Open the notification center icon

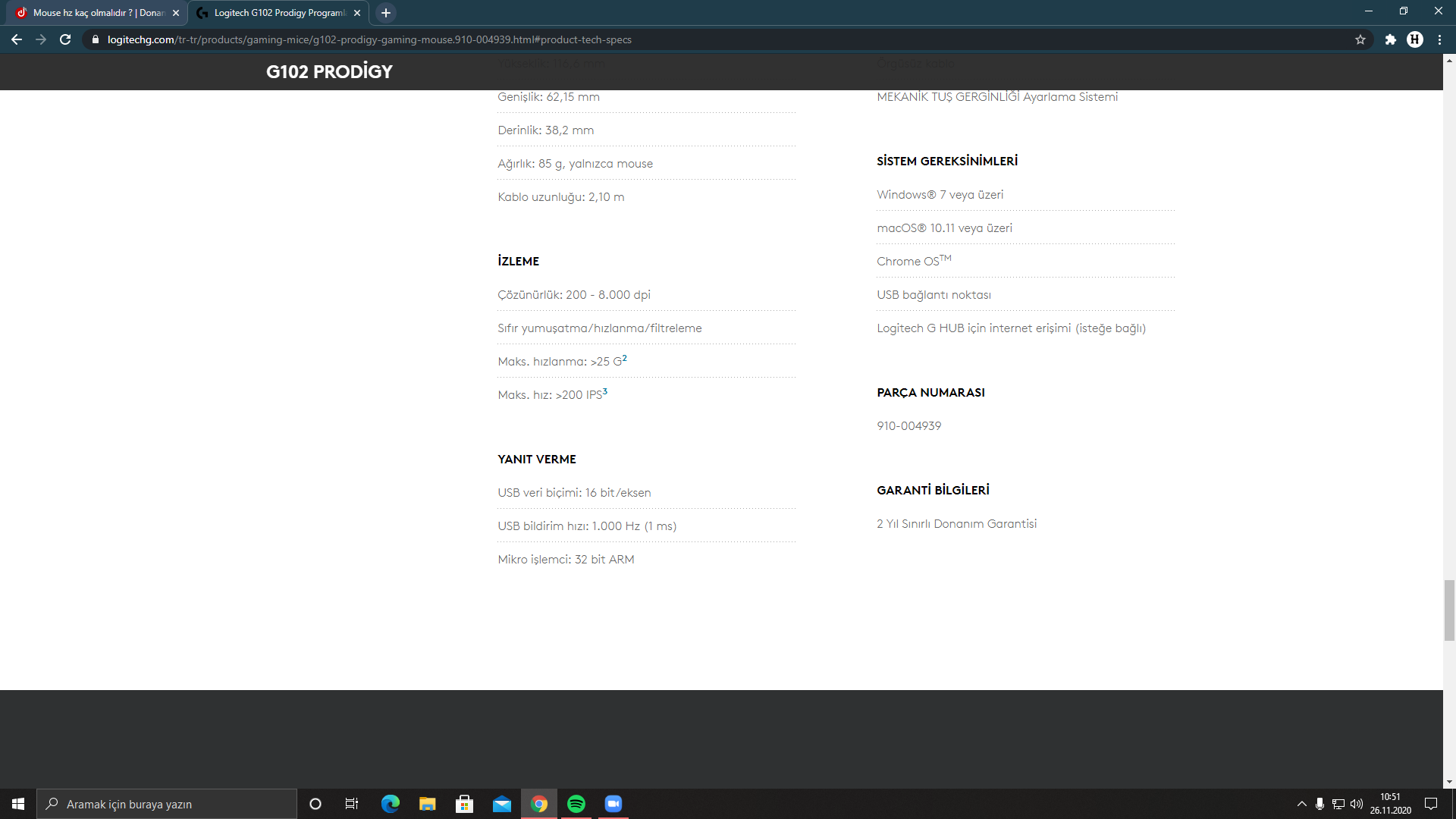click(1431, 804)
